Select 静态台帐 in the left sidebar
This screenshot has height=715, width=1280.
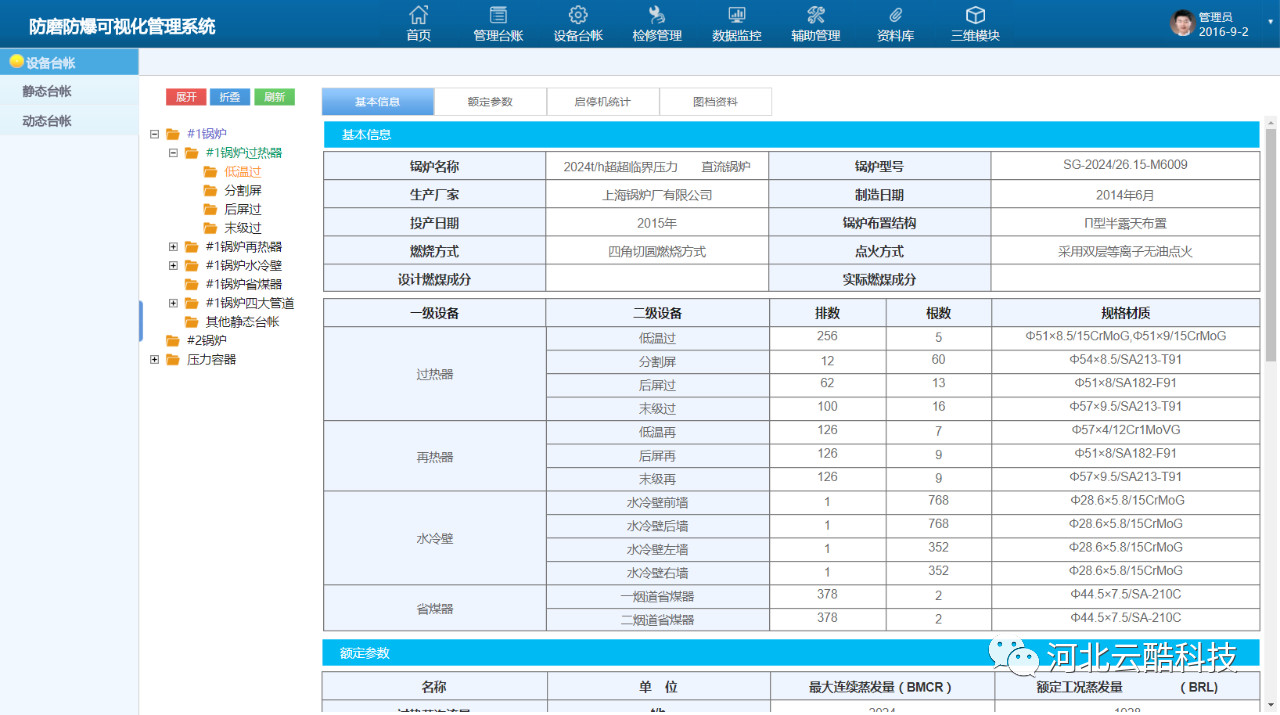tap(47, 91)
